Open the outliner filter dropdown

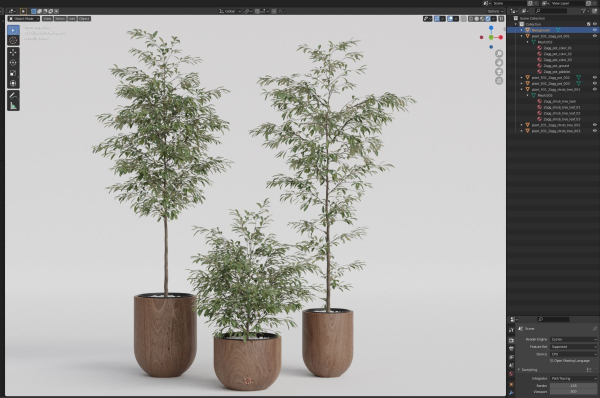tap(585, 11)
